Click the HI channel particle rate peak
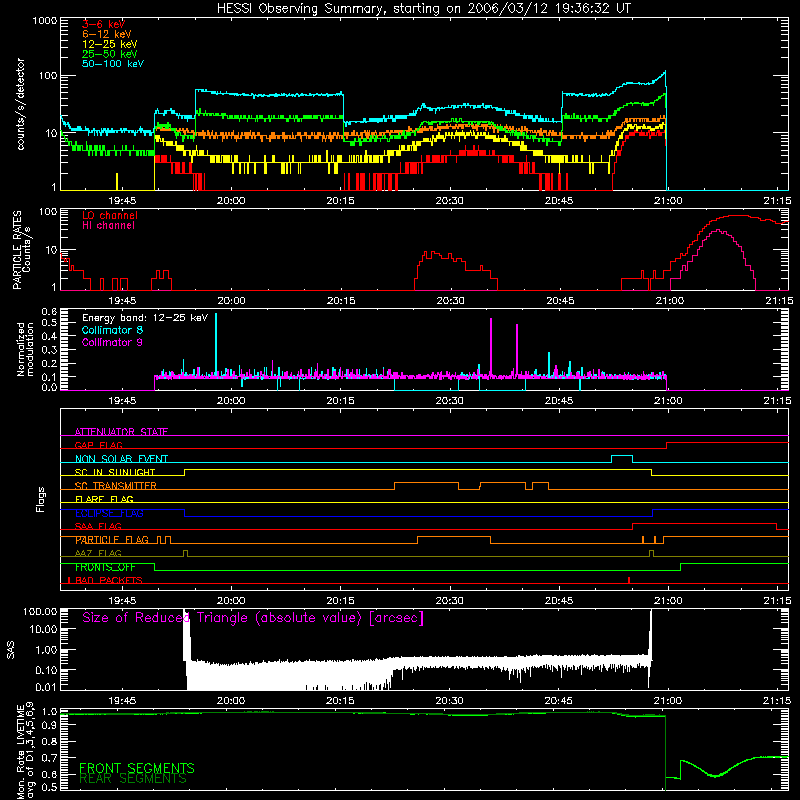Screen dimensions: 800x800 click(718, 231)
